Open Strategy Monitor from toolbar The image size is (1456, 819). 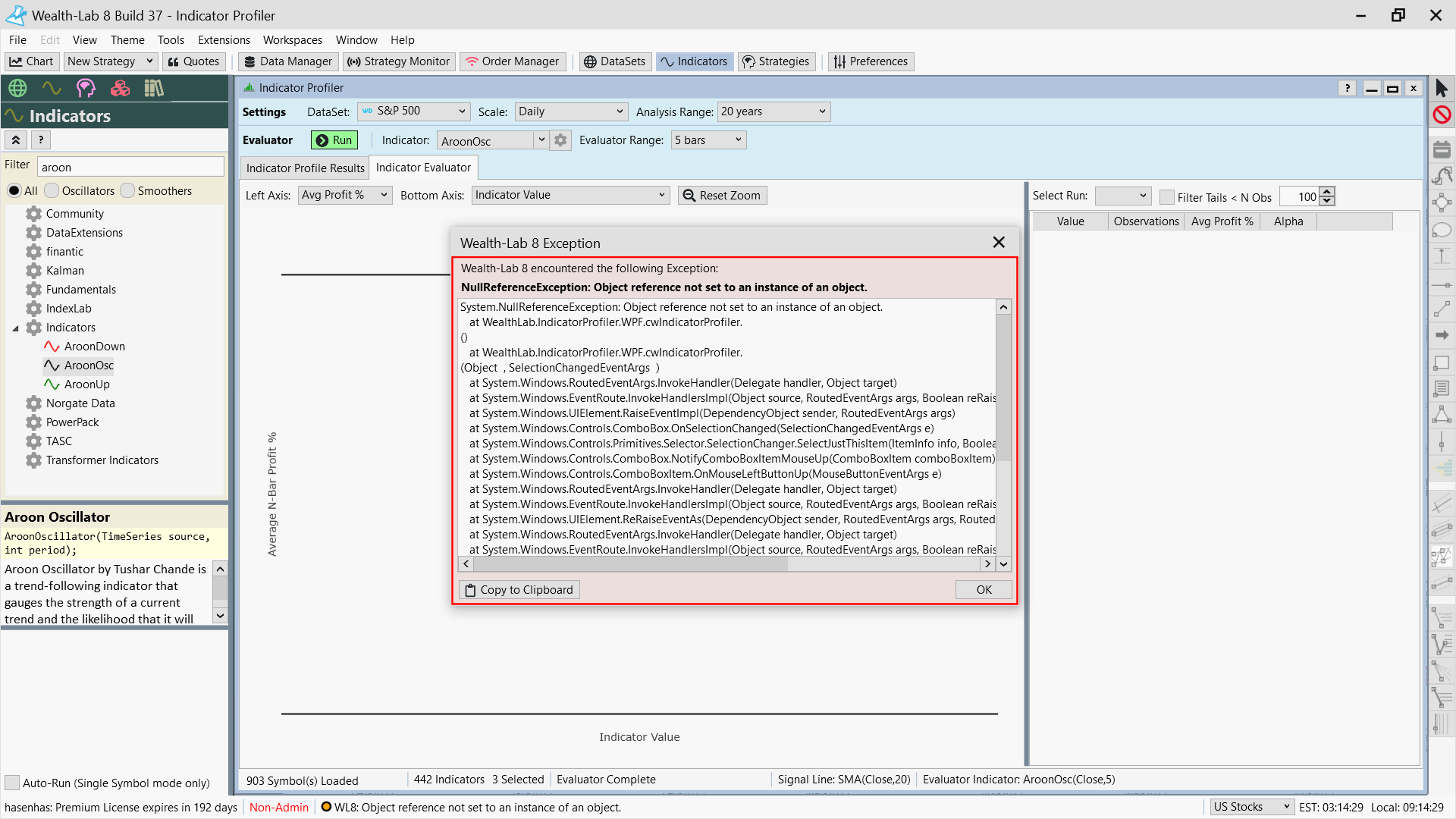pos(399,61)
